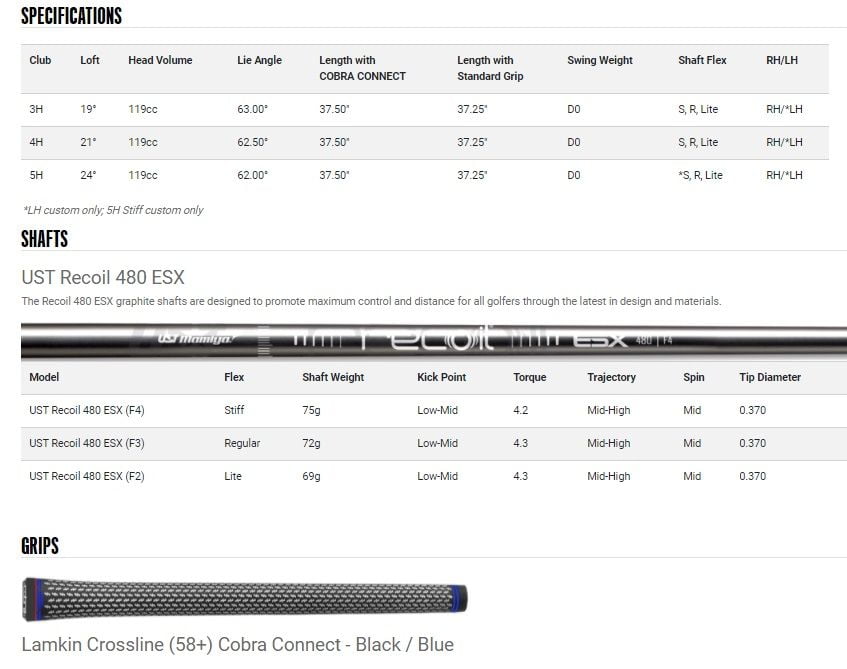Select the Torque column header
The image size is (847, 669).
coord(529,377)
